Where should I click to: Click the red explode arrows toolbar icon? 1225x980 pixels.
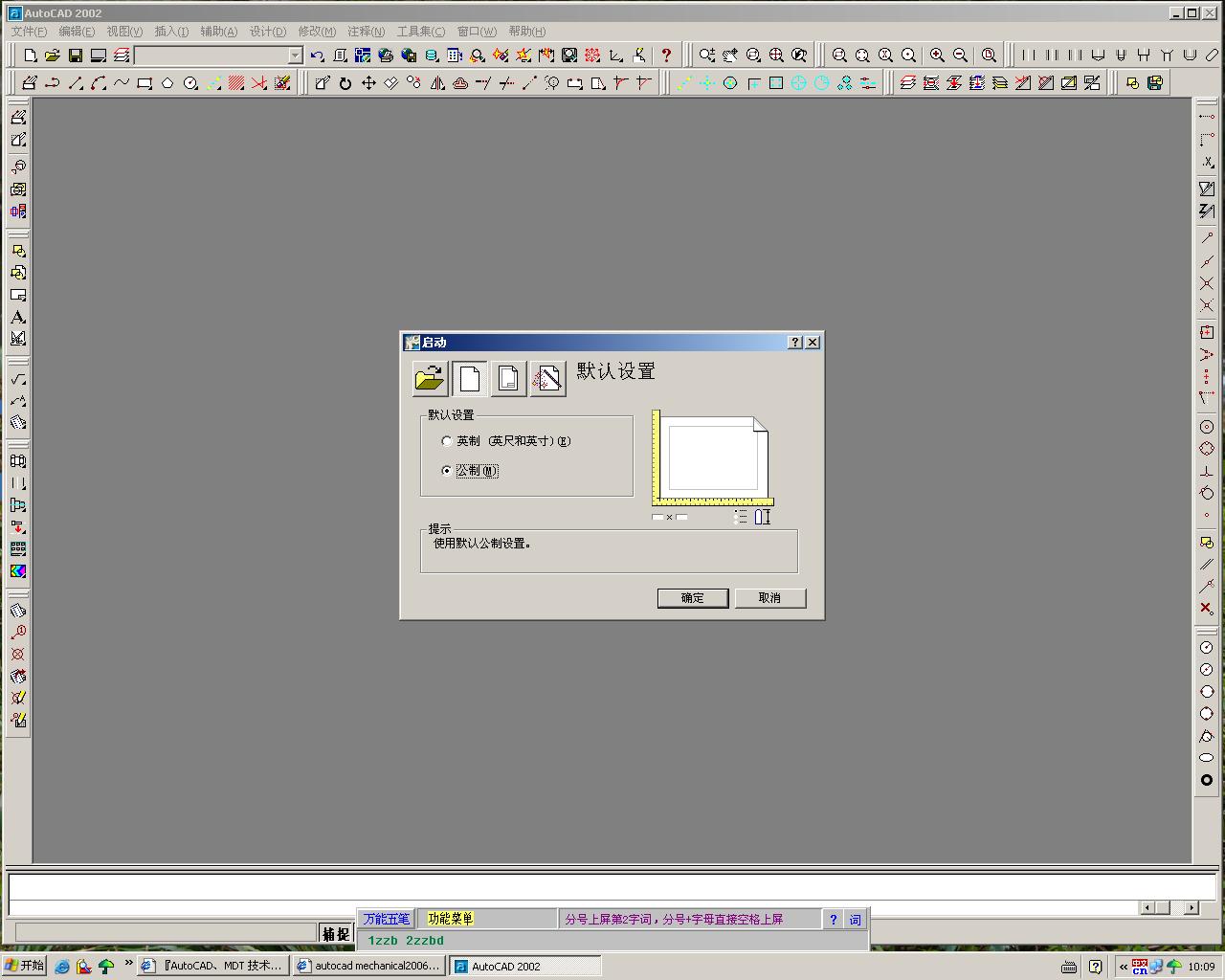[592, 56]
